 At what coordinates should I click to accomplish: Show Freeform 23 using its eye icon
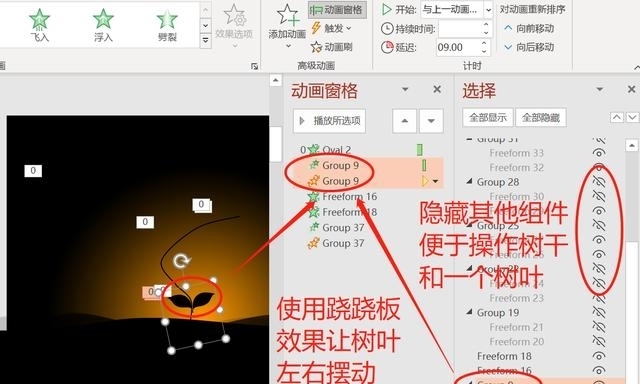point(598,298)
